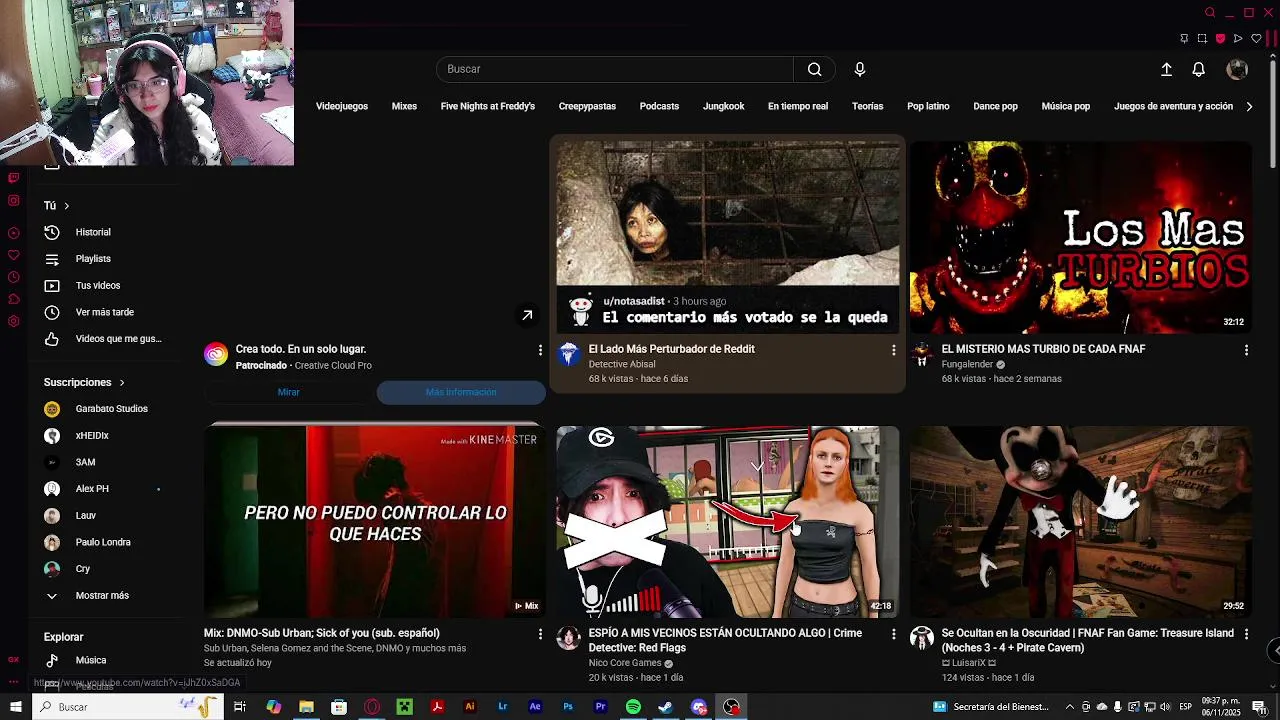Click the YouTube search magnifier button
This screenshot has height=720, width=1280.
(815, 69)
